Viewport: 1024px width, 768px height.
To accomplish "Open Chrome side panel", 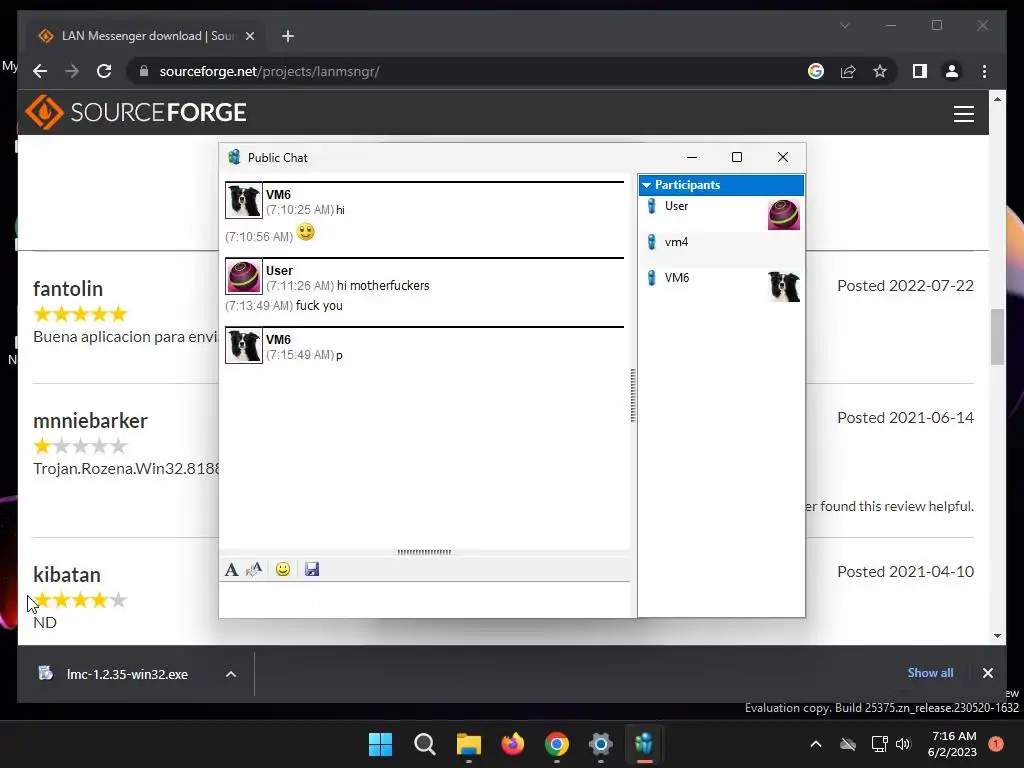I will pos(920,71).
